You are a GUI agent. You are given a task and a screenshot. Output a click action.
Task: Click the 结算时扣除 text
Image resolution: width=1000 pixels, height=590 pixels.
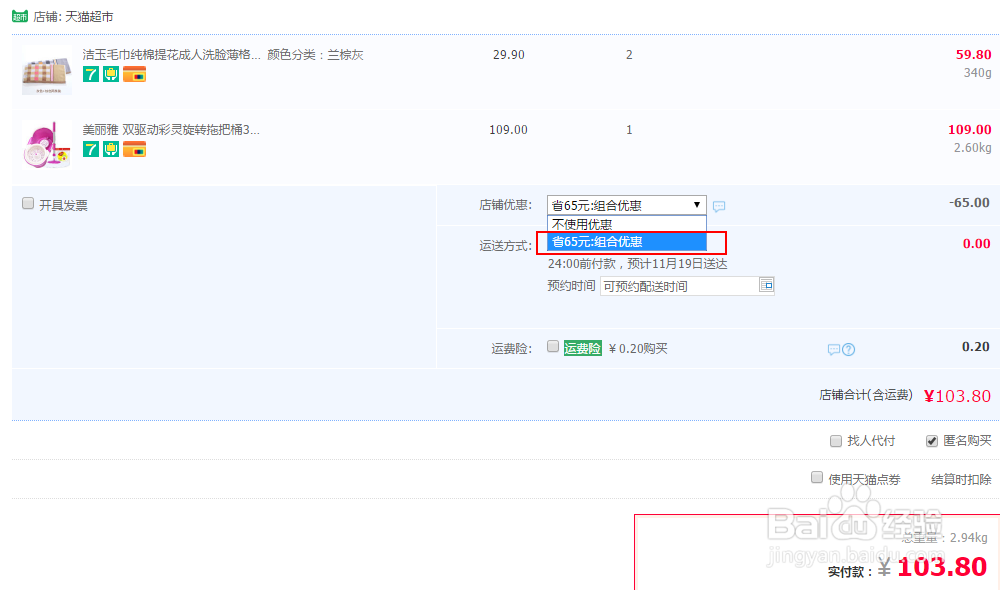click(961, 480)
